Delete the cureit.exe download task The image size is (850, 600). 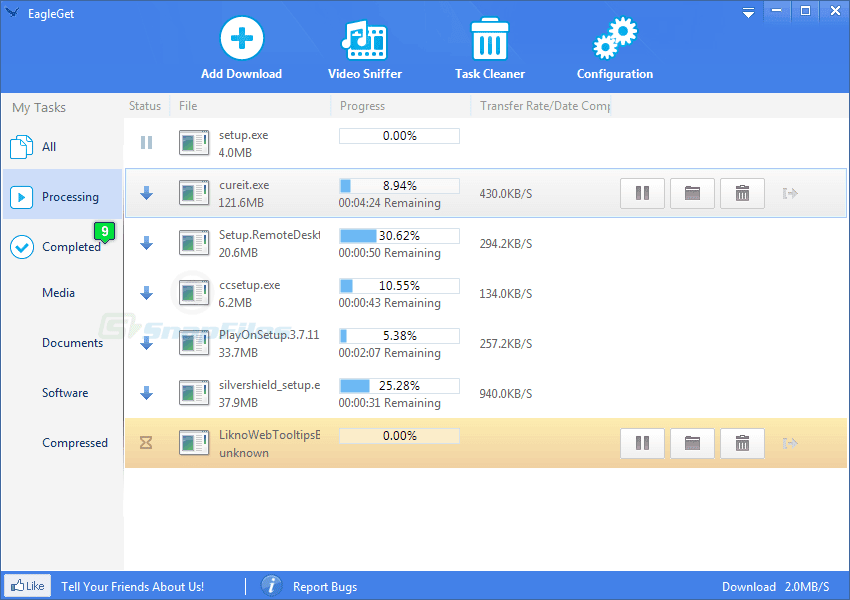pyautogui.click(x=742, y=193)
